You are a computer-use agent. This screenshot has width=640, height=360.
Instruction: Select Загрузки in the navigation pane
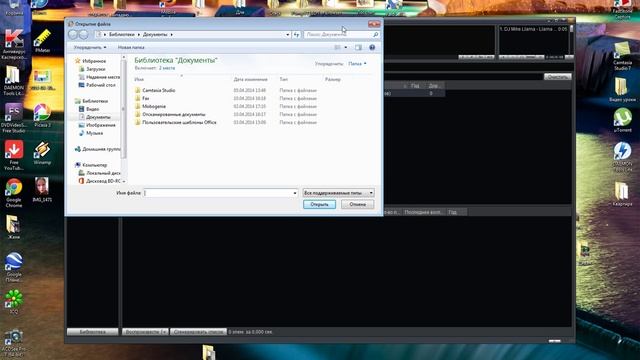[x=96, y=69]
